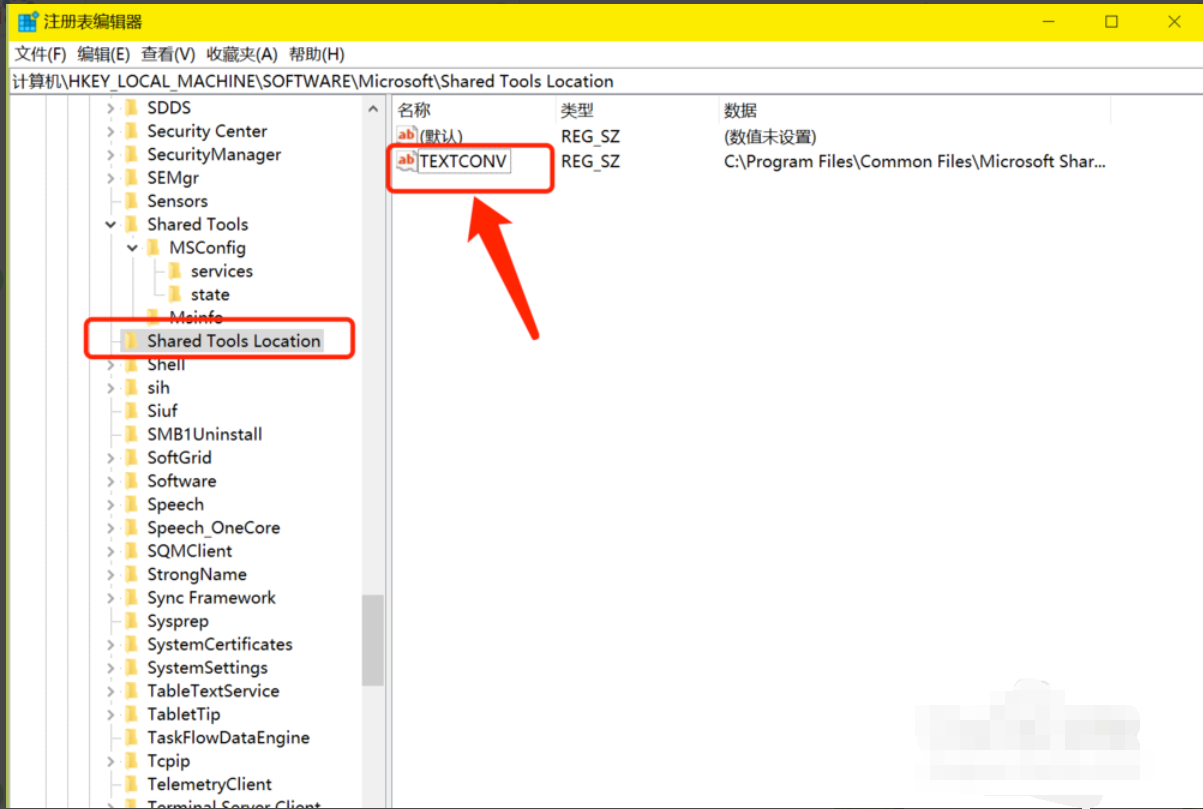1203x809 pixels.
Task: Click the TelemetryClient folder icon
Action: pos(130,784)
